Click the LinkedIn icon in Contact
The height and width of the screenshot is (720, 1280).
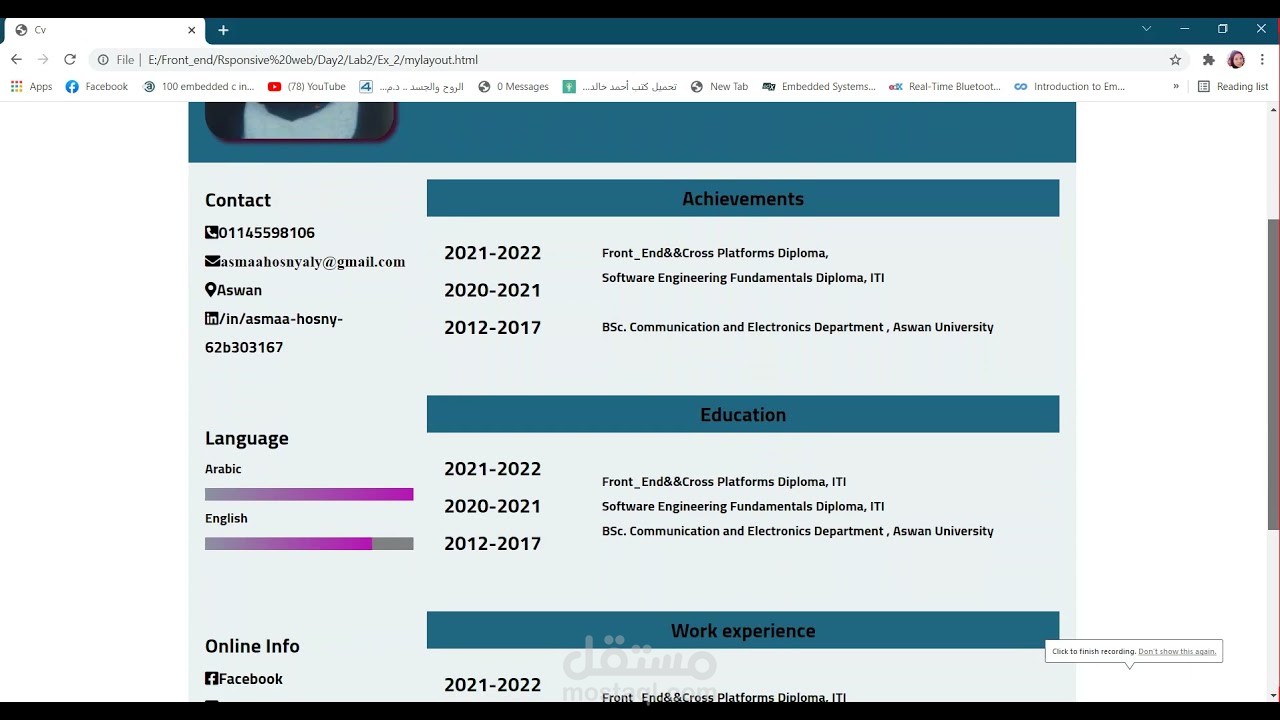(x=211, y=318)
